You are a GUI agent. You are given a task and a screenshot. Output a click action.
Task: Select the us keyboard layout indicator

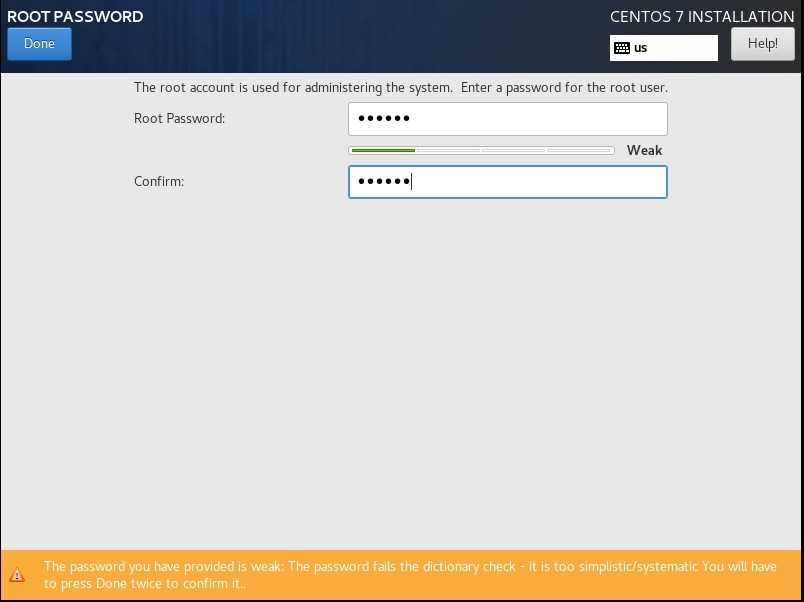coord(664,48)
